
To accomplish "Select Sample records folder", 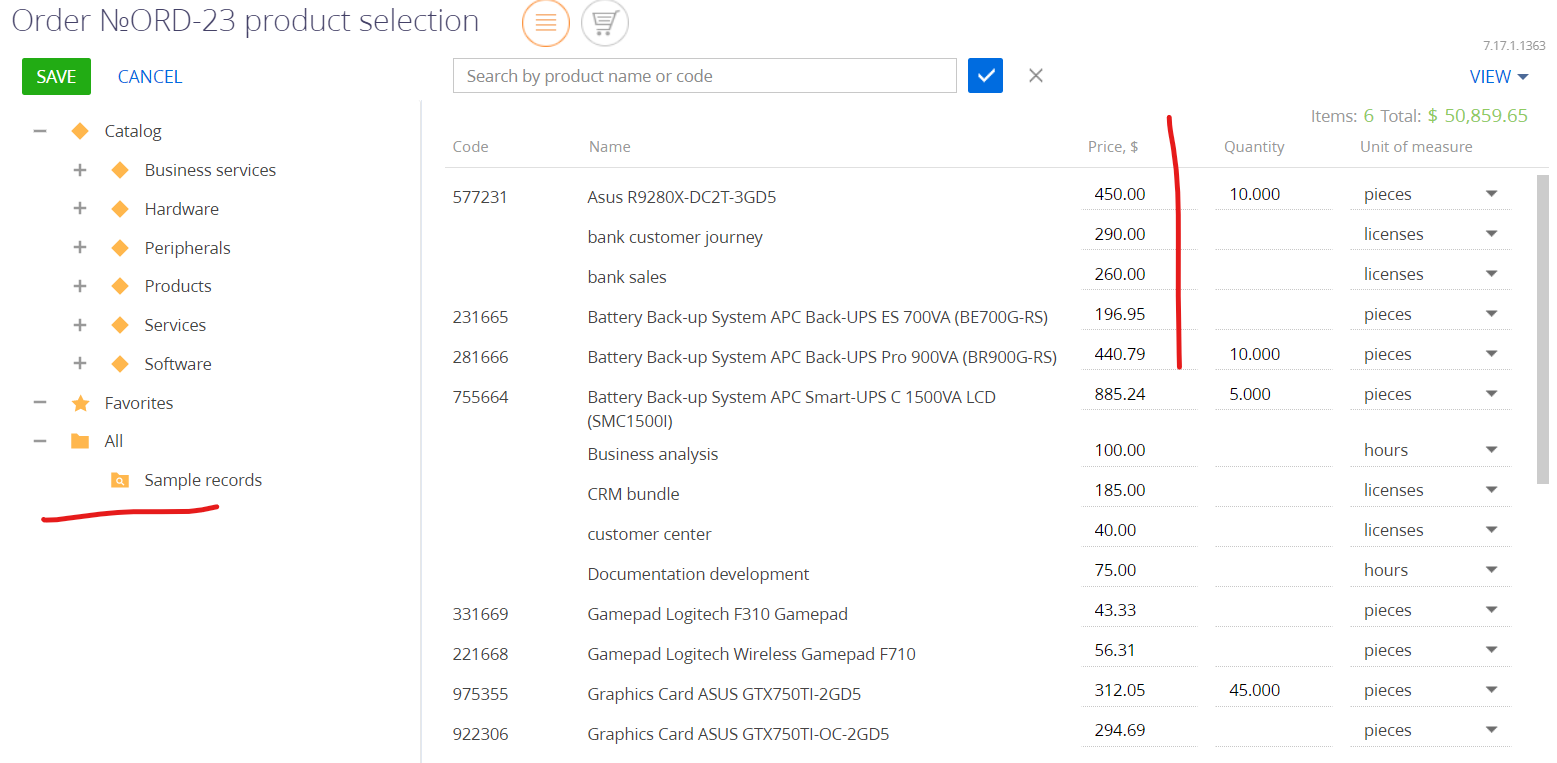I will tap(203, 480).
